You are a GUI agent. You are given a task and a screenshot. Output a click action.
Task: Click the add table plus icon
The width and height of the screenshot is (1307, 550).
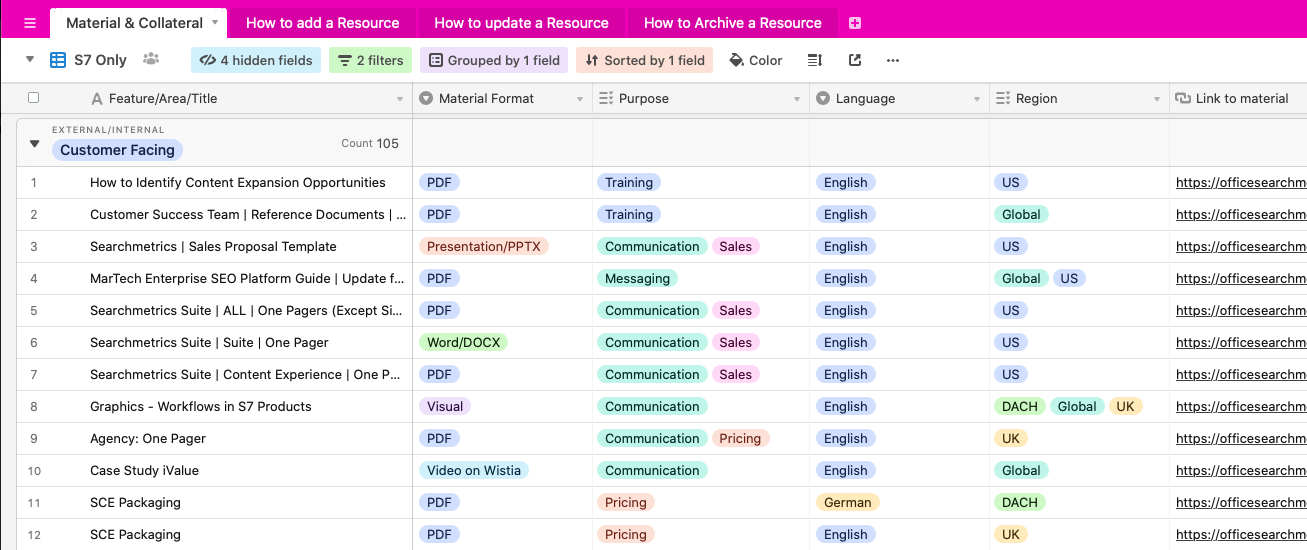coord(854,23)
